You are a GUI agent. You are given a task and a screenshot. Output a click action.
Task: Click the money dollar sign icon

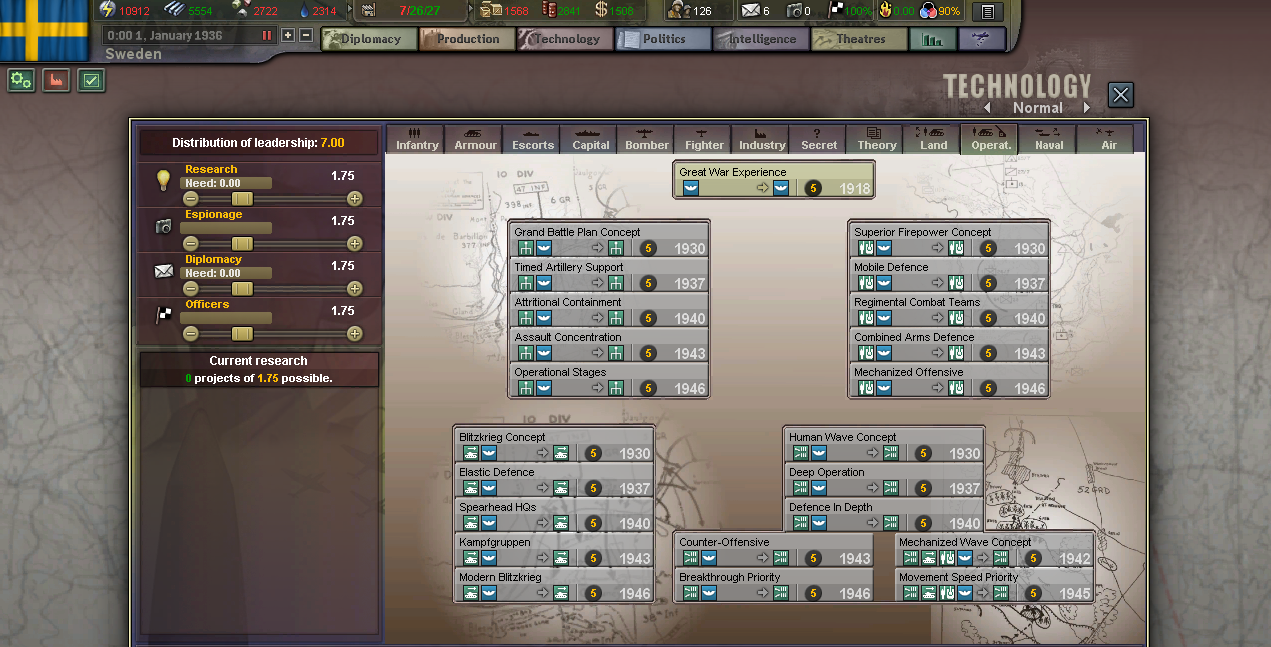point(600,10)
